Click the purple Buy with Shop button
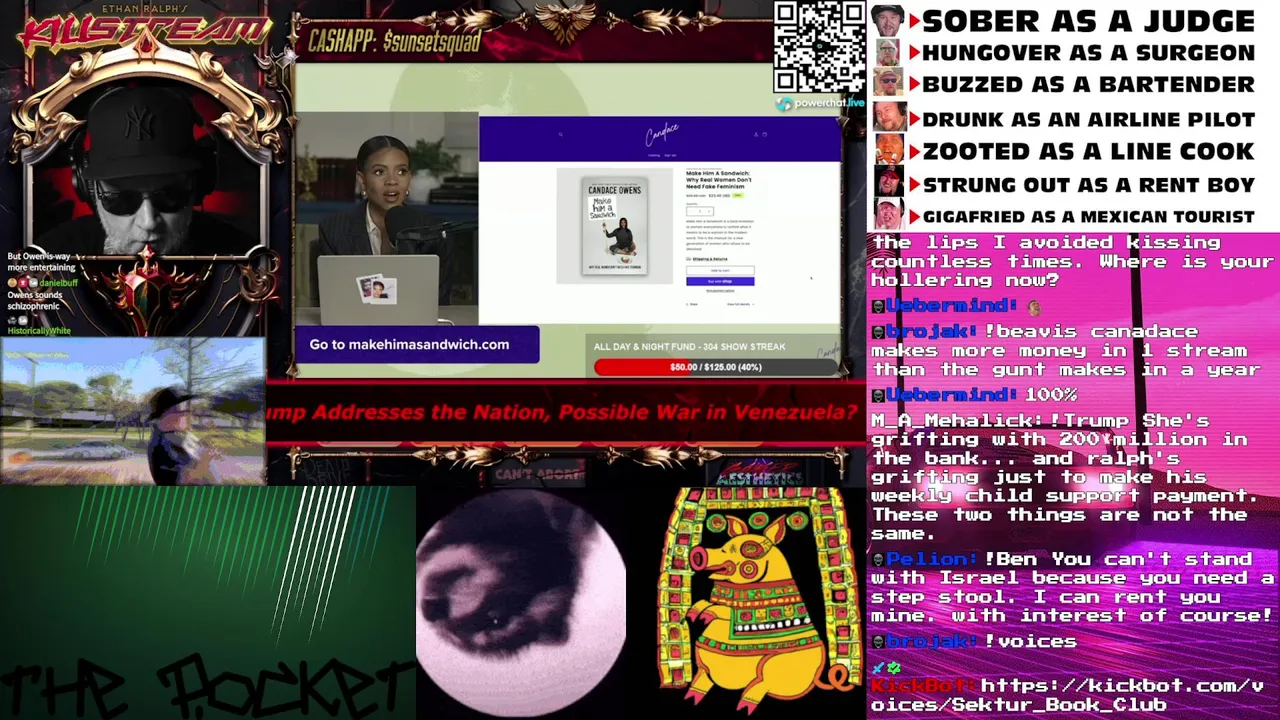 pyautogui.click(x=720, y=281)
